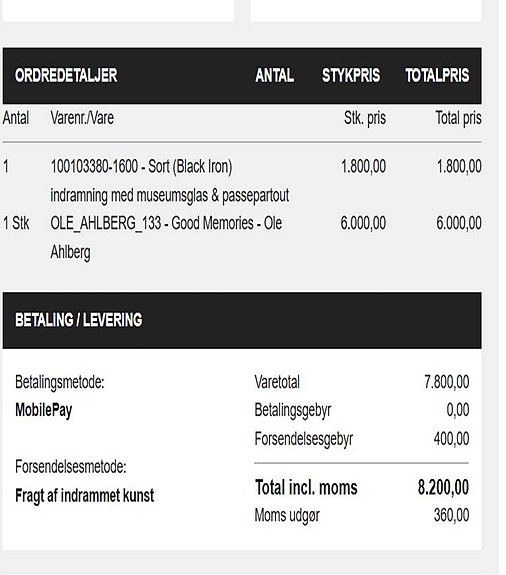Click the ORDREDETALJER header title
Image resolution: width=506 pixels, height=575 pixels.
66,76
